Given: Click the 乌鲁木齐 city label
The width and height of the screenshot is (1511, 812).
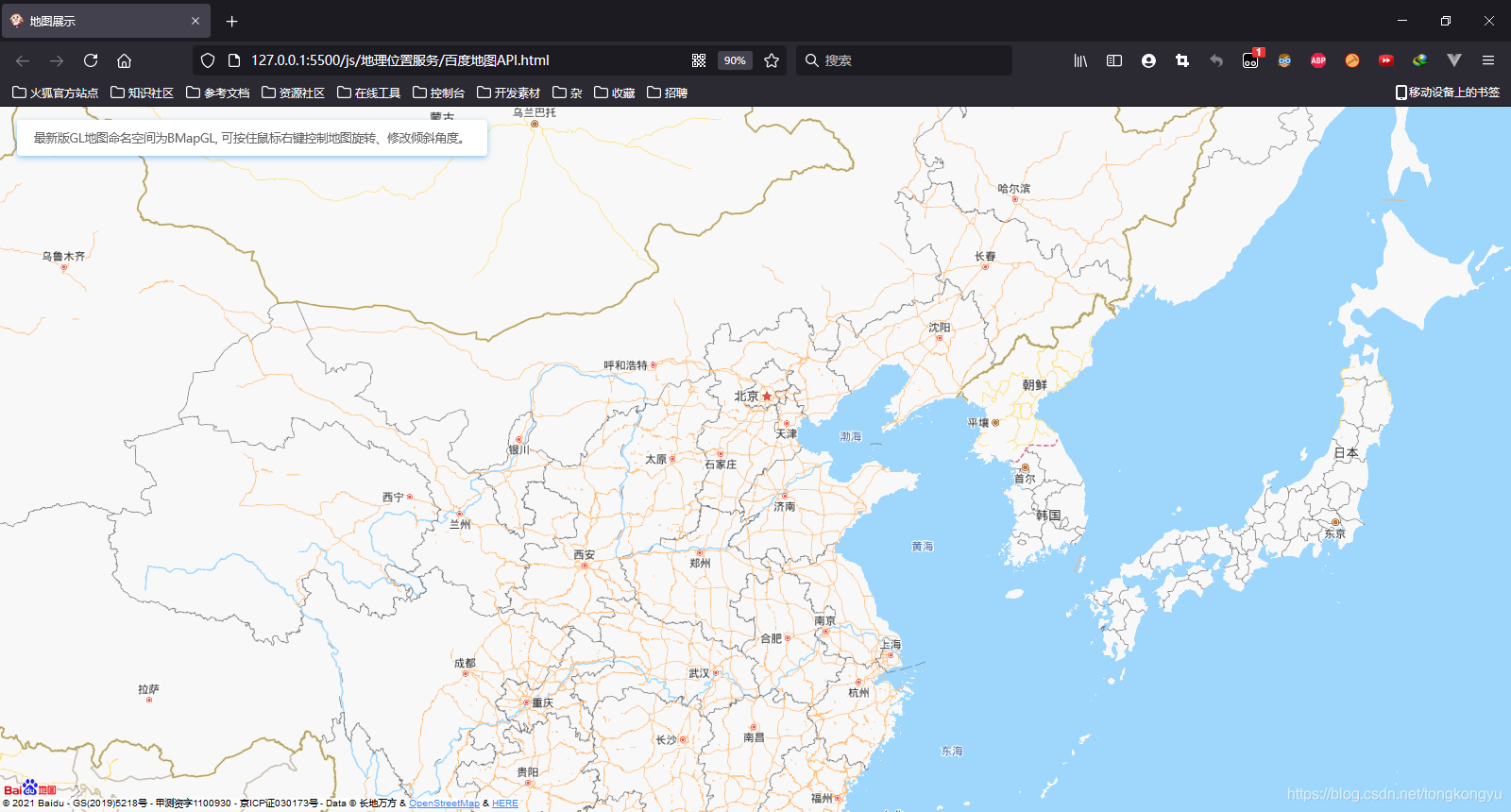Looking at the screenshot, I should pos(63,256).
